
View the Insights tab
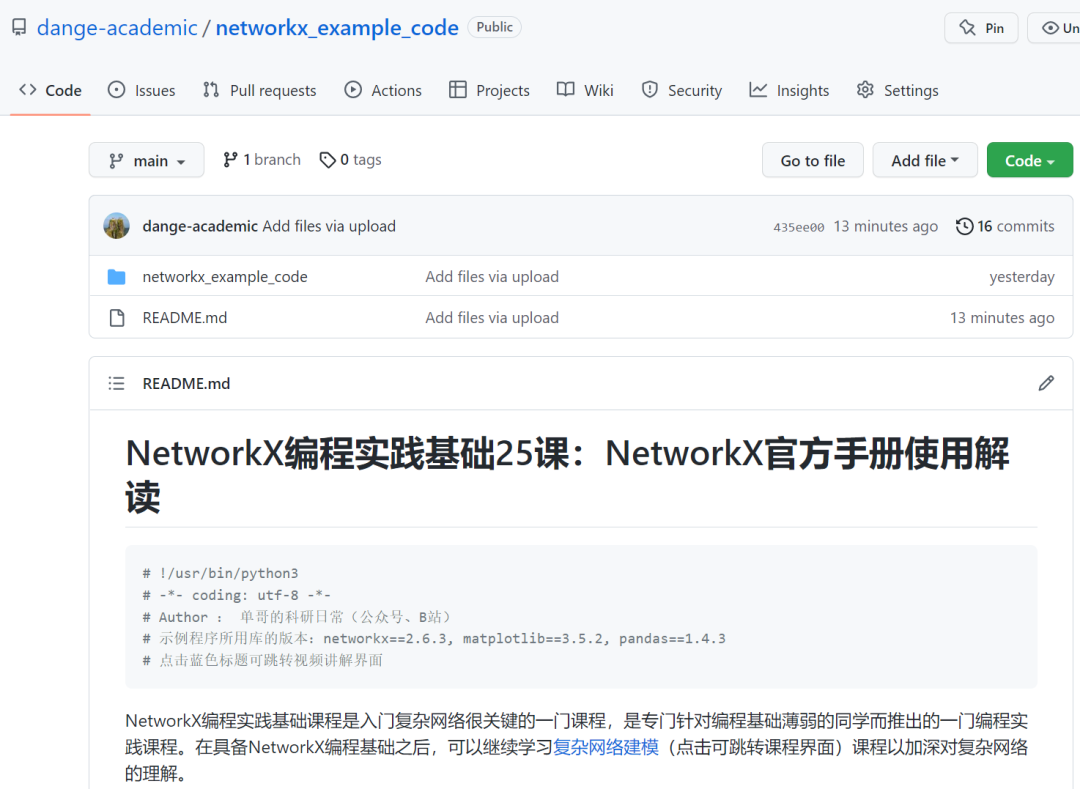[789, 90]
